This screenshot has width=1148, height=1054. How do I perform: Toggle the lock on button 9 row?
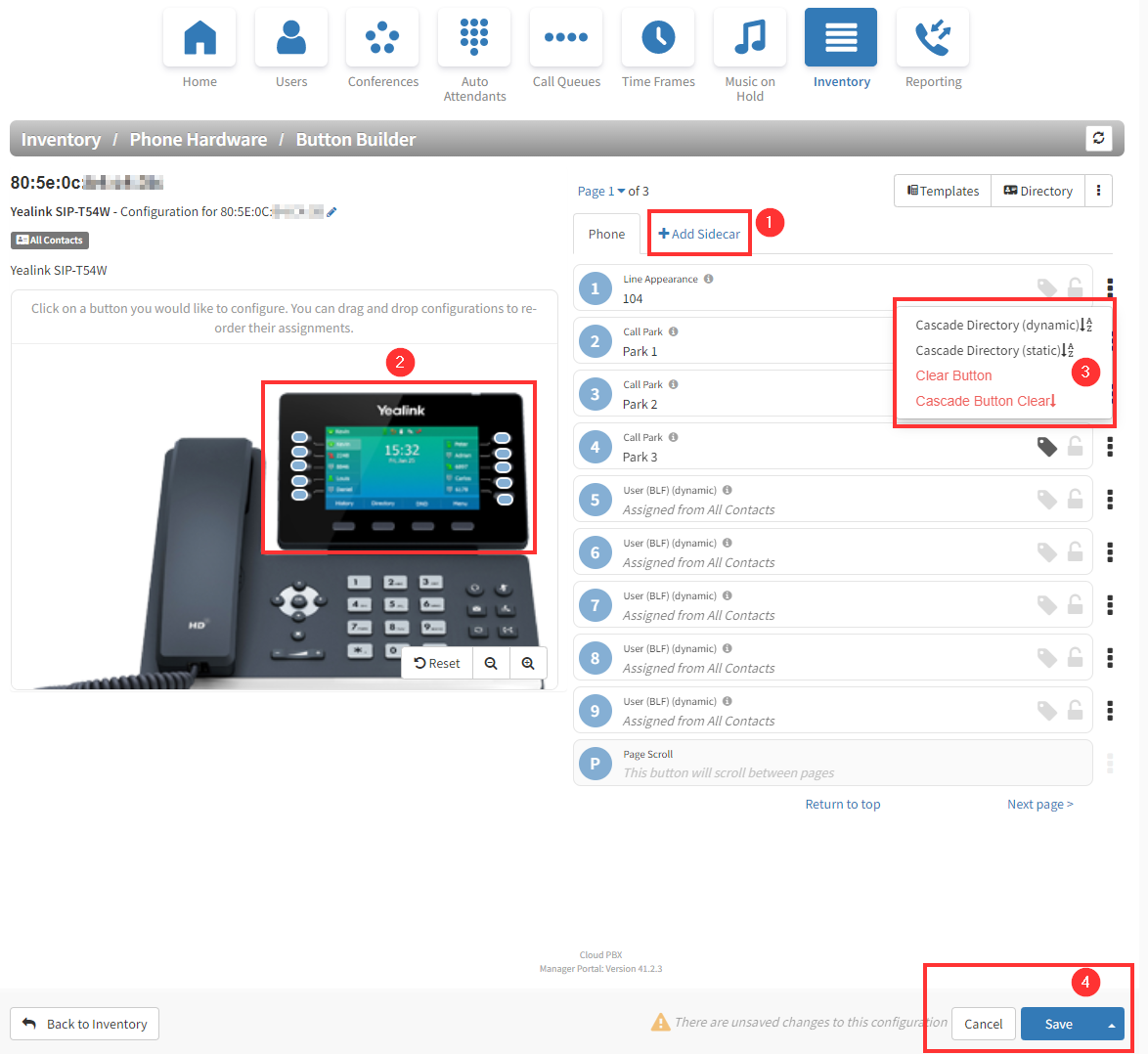pyautogui.click(x=1075, y=709)
